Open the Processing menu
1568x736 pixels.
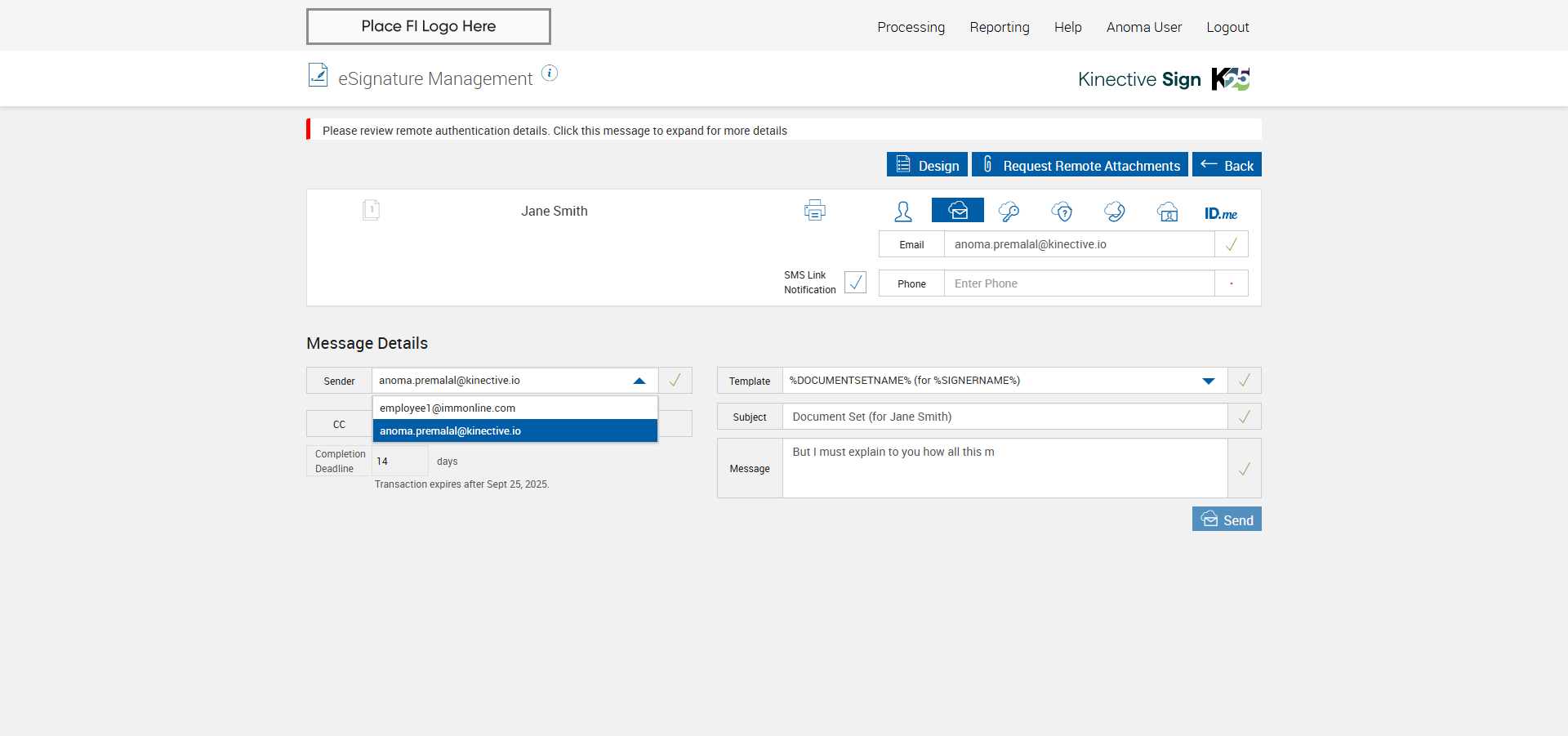coord(911,27)
